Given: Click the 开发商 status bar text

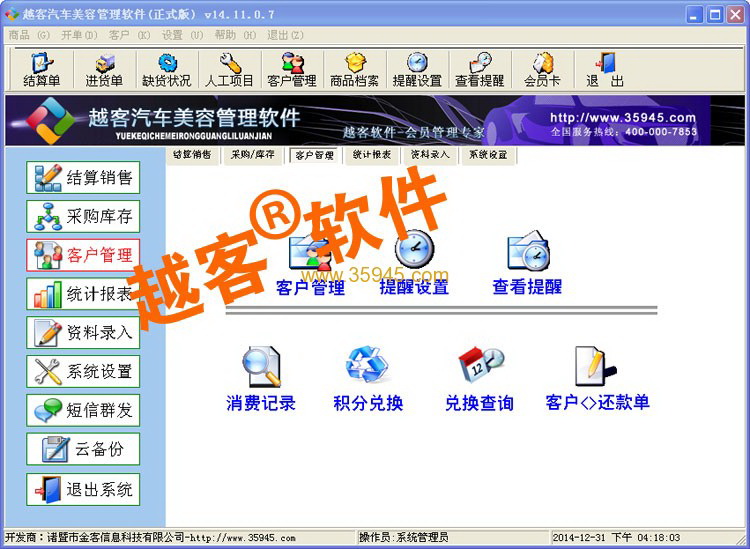Looking at the screenshot, I should click(x=150, y=538).
